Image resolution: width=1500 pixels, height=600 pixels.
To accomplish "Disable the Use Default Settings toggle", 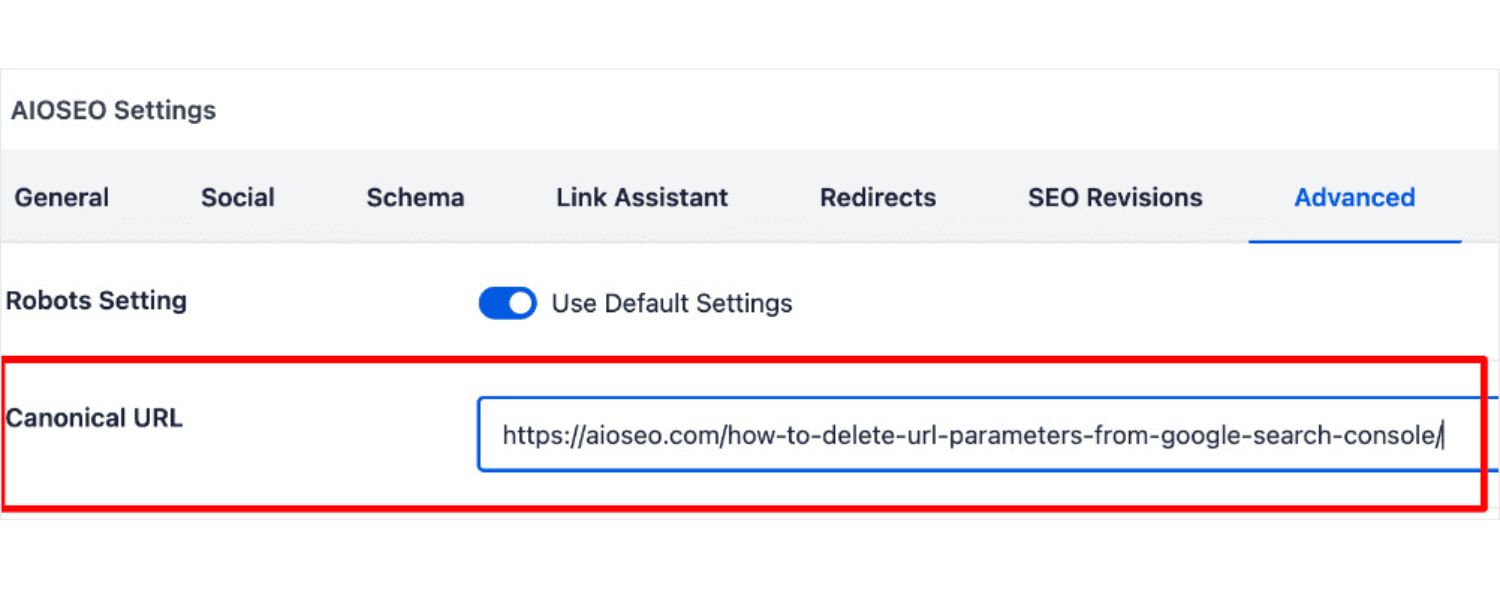I will tap(508, 303).
